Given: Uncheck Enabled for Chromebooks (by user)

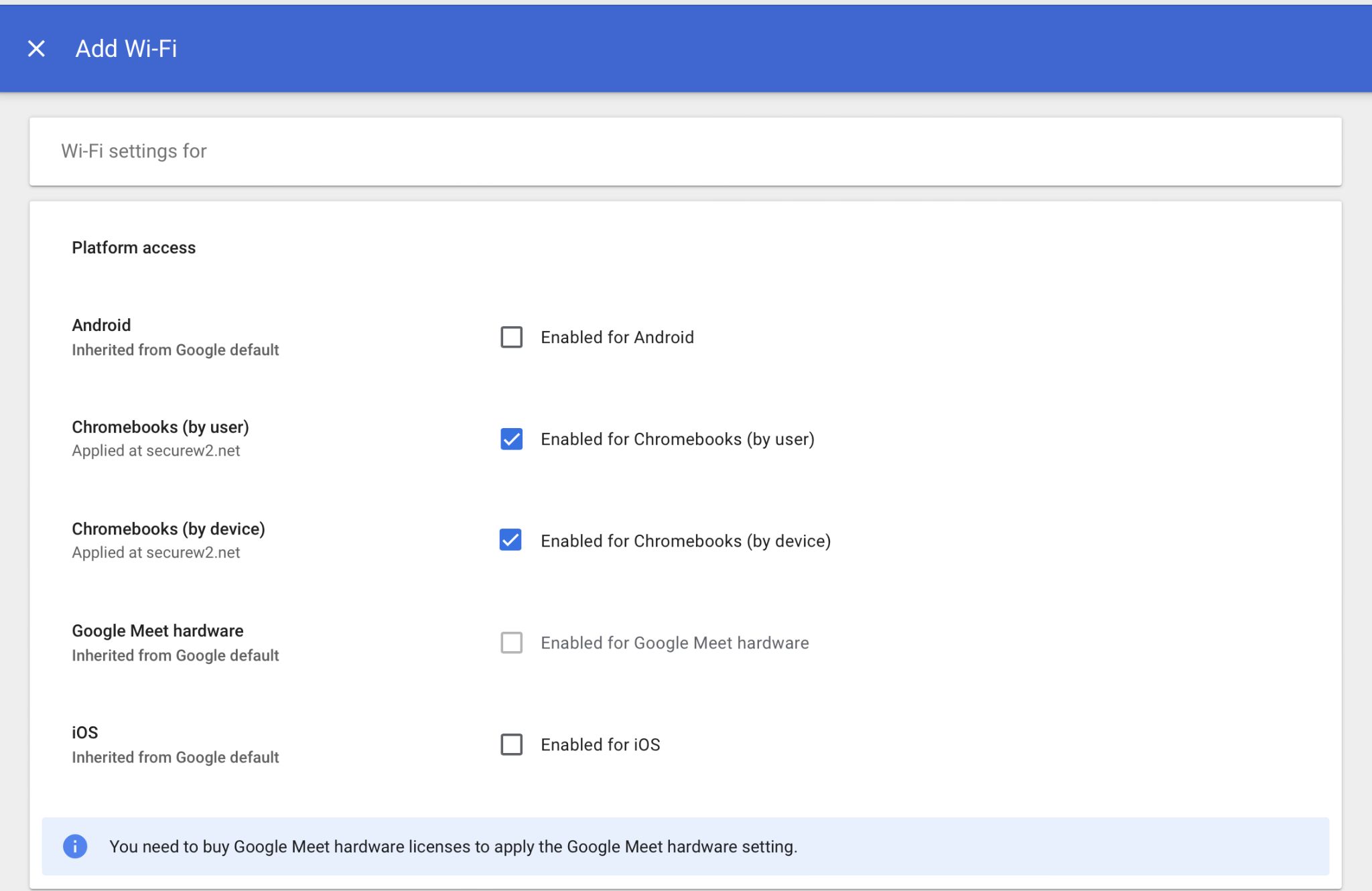Looking at the screenshot, I should point(512,439).
